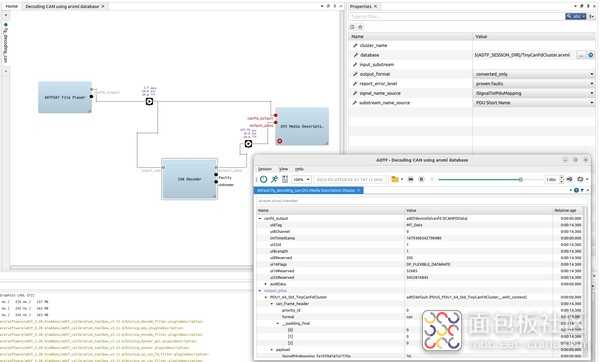Click the yellow folder open icon

[x=395, y=179]
